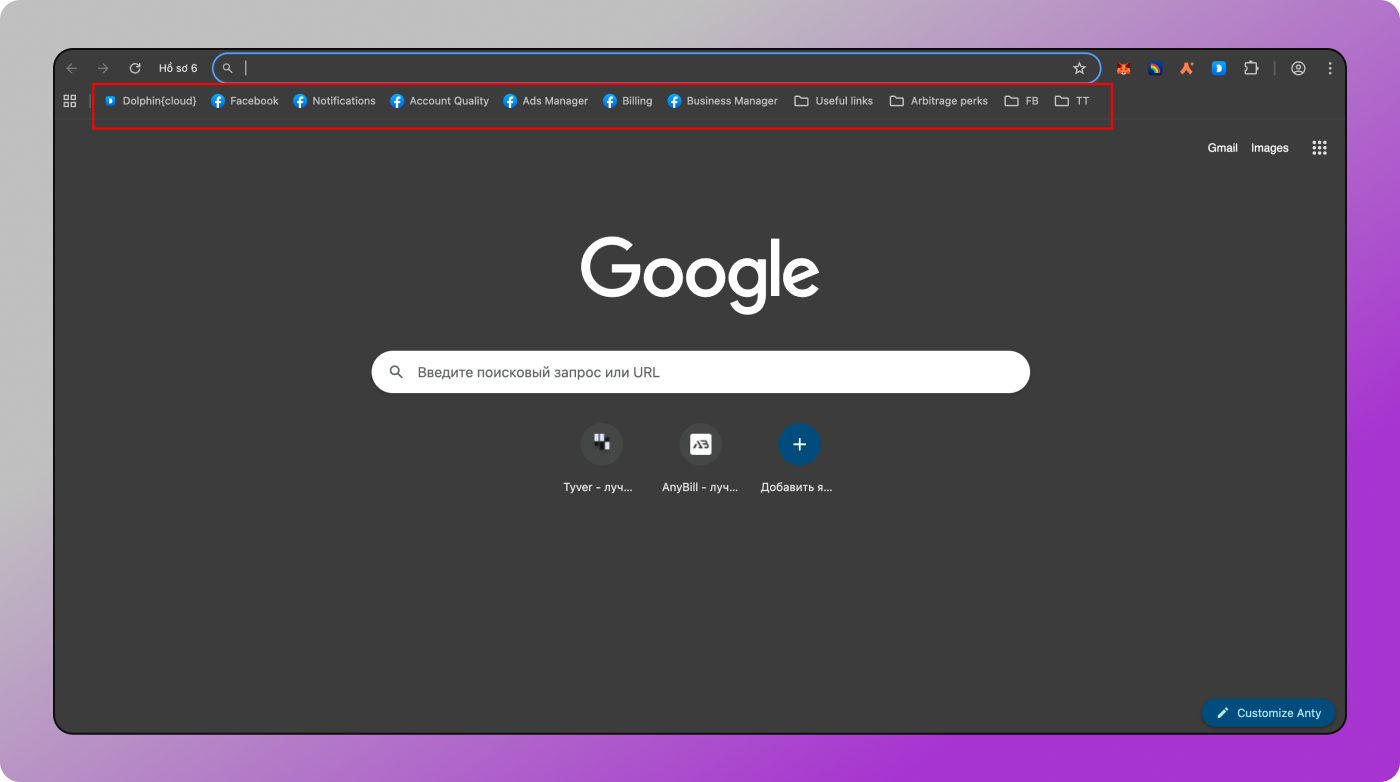The width and height of the screenshot is (1400, 782).
Task: Expand the Useful links bookmark folder
Action: pyautogui.click(x=833, y=101)
